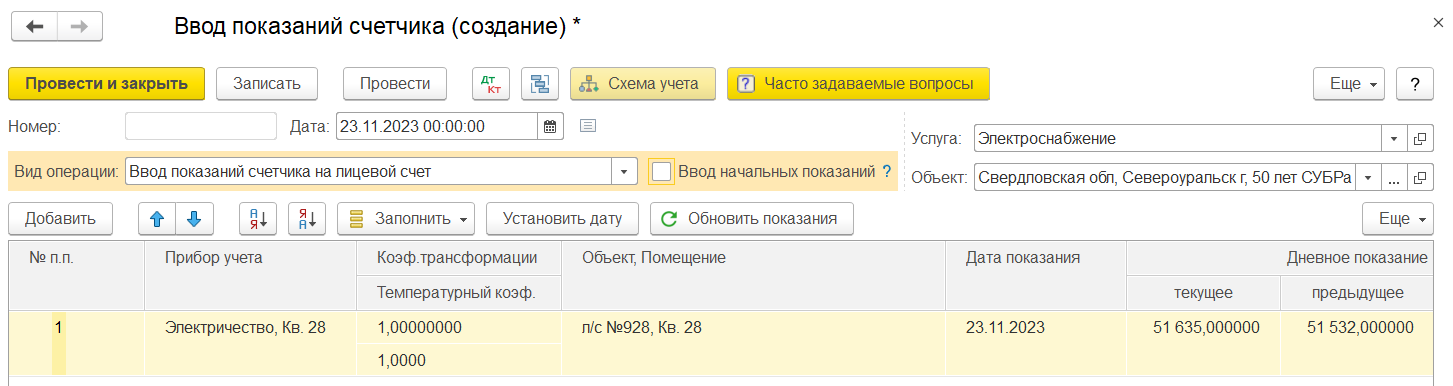Click the Провести button
Viewport: 1453px width, 386px height.
coord(395,84)
